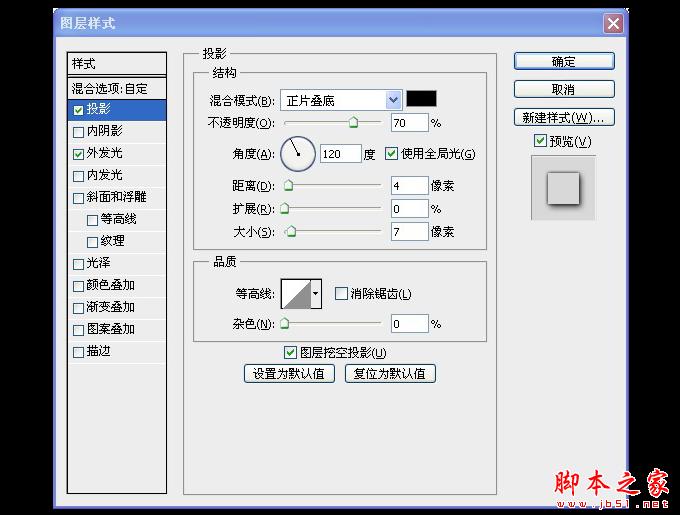Enable the 渐变叠加 gradient overlay checkbox
Image resolution: width=680 pixels, height=515 pixels.
[78, 308]
